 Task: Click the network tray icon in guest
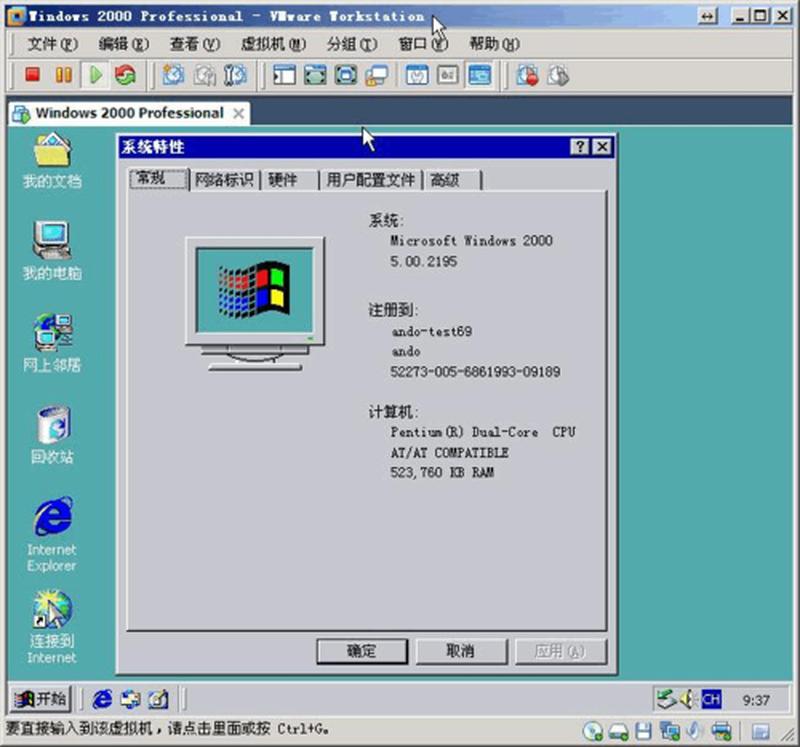[x=666, y=699]
